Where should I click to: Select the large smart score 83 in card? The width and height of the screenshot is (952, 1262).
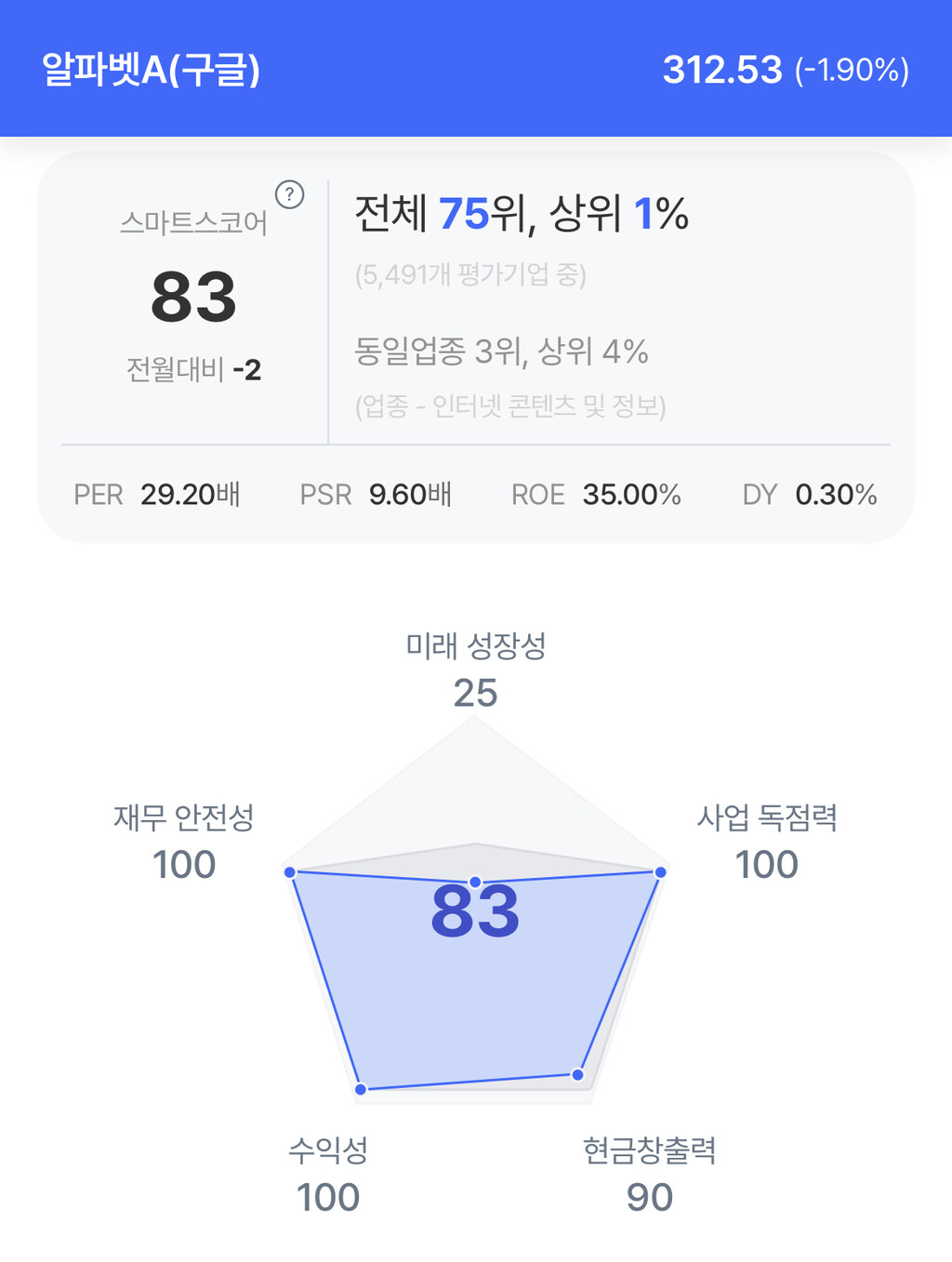(x=193, y=298)
